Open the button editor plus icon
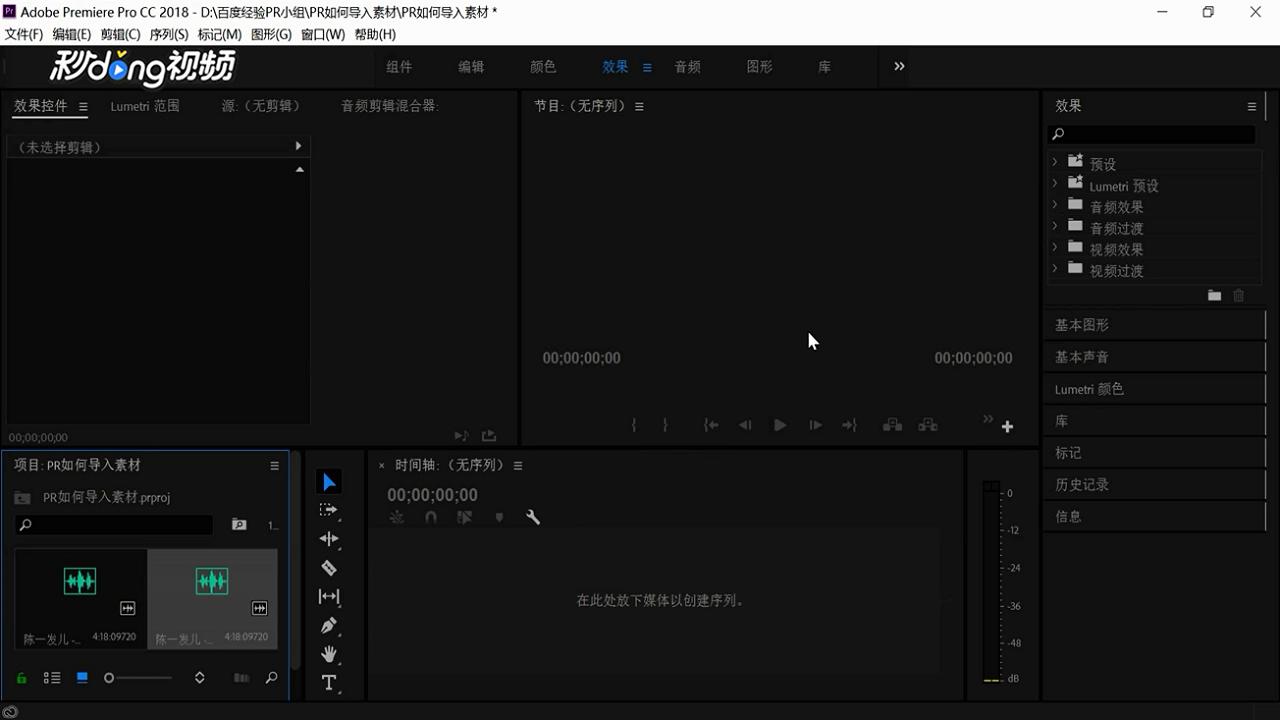The height and width of the screenshot is (720, 1280). pos(1007,427)
